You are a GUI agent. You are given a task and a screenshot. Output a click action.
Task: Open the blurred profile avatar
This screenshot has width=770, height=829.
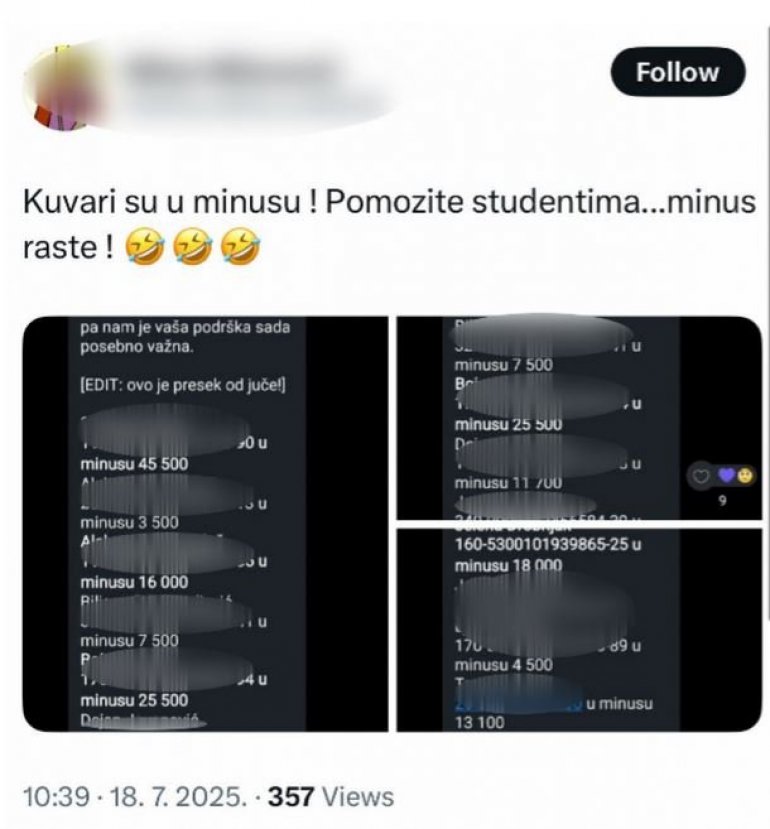63,87
